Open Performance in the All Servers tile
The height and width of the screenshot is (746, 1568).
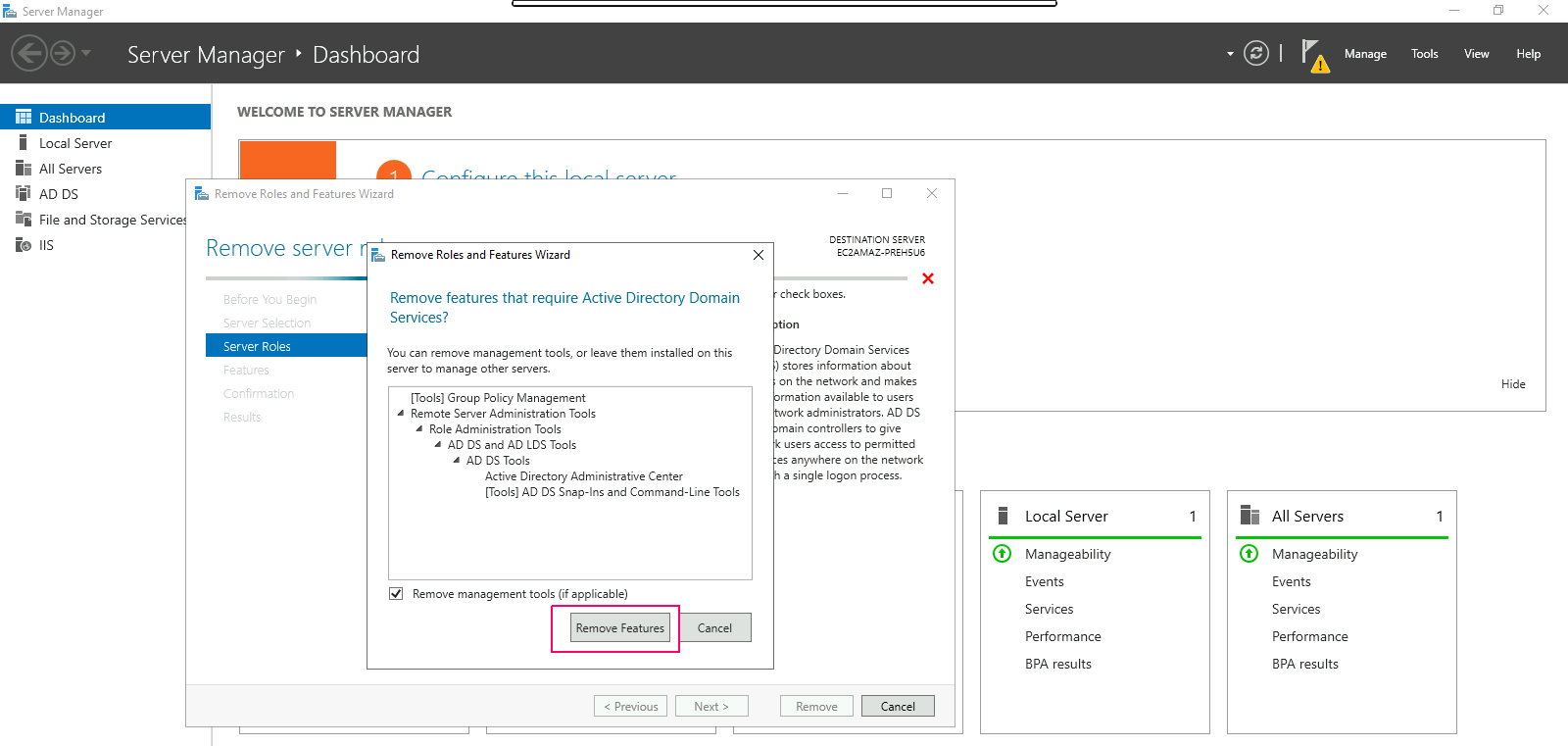pyautogui.click(x=1310, y=636)
